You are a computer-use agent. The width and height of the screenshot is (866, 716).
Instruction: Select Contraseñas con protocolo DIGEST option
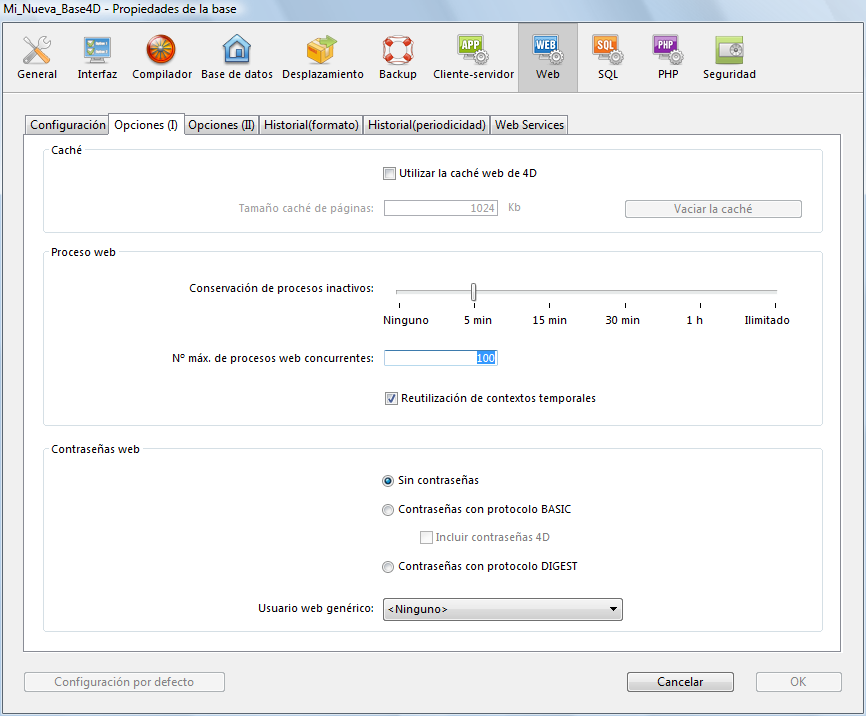point(388,567)
